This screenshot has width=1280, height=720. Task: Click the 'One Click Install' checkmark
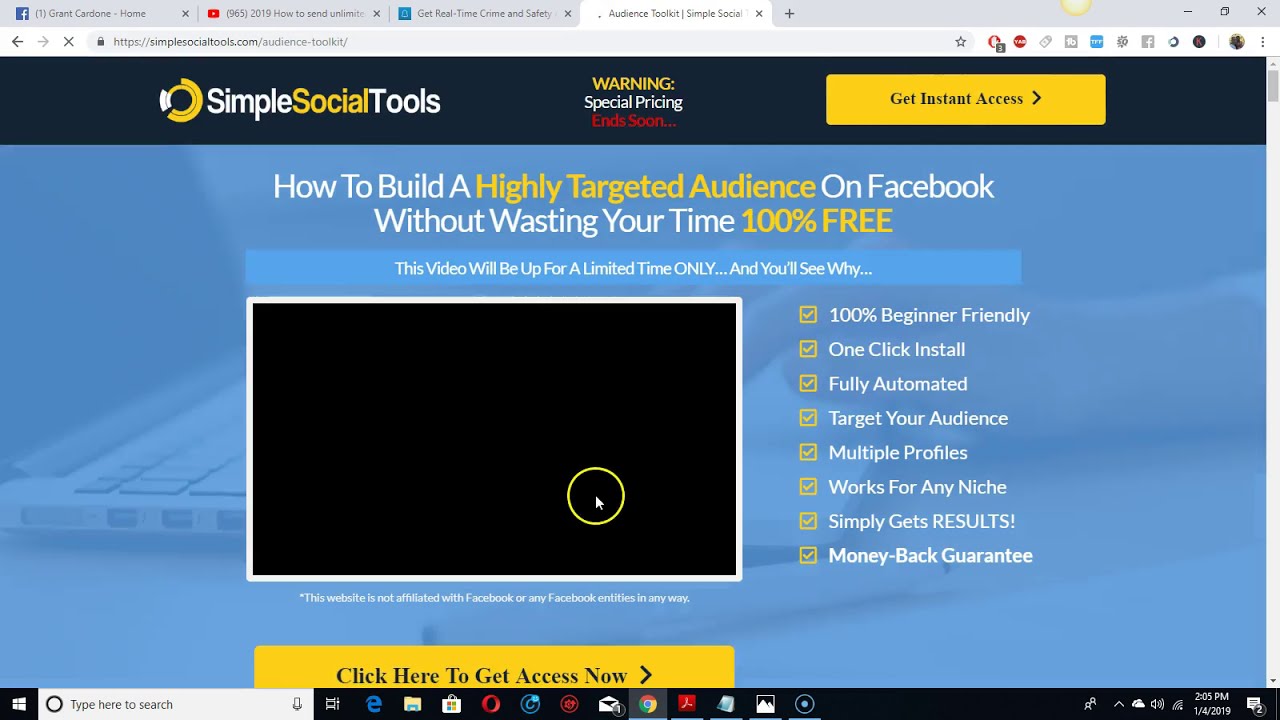[808, 349]
